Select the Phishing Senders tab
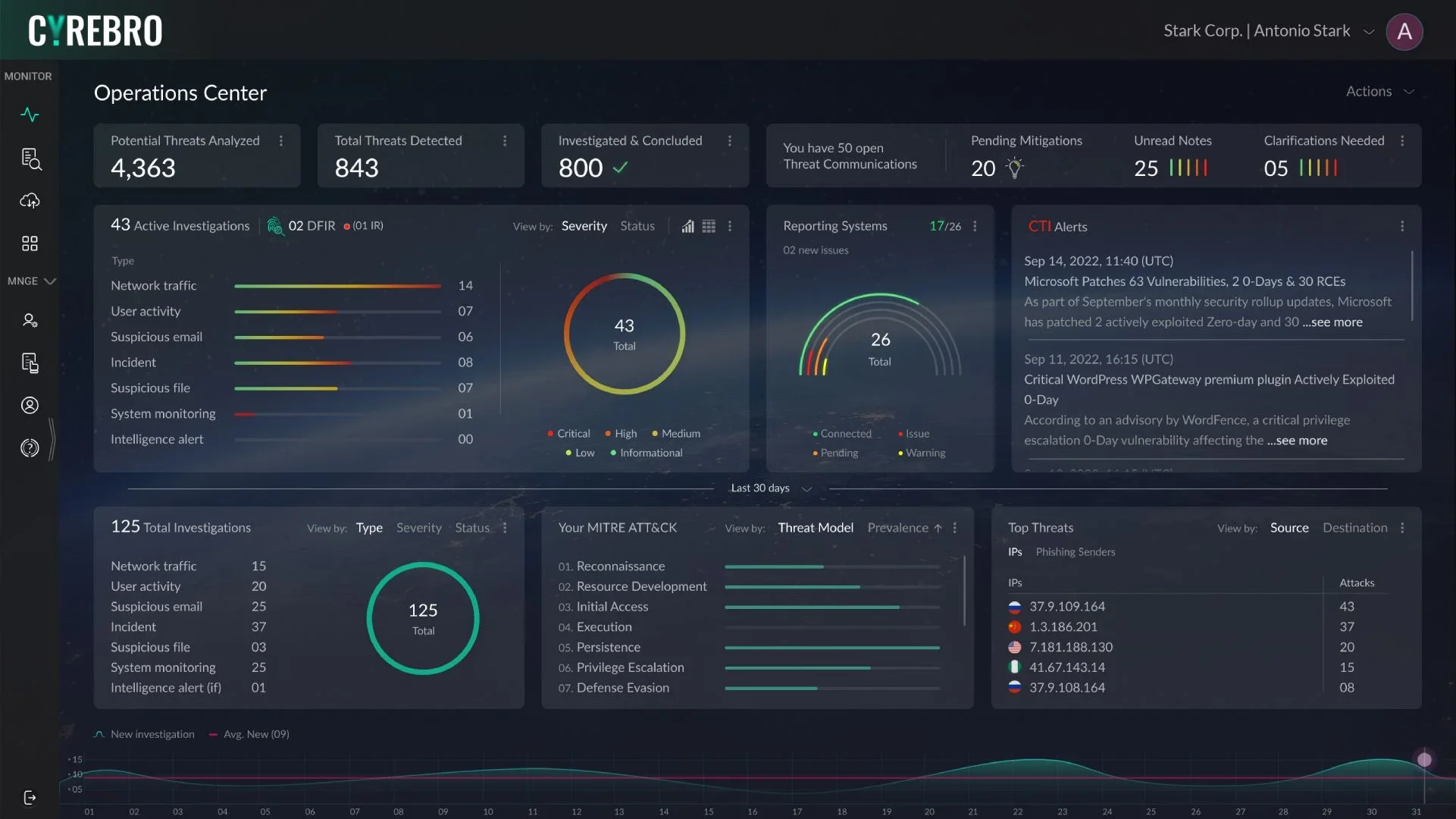The height and width of the screenshot is (819, 1456). 1075,552
